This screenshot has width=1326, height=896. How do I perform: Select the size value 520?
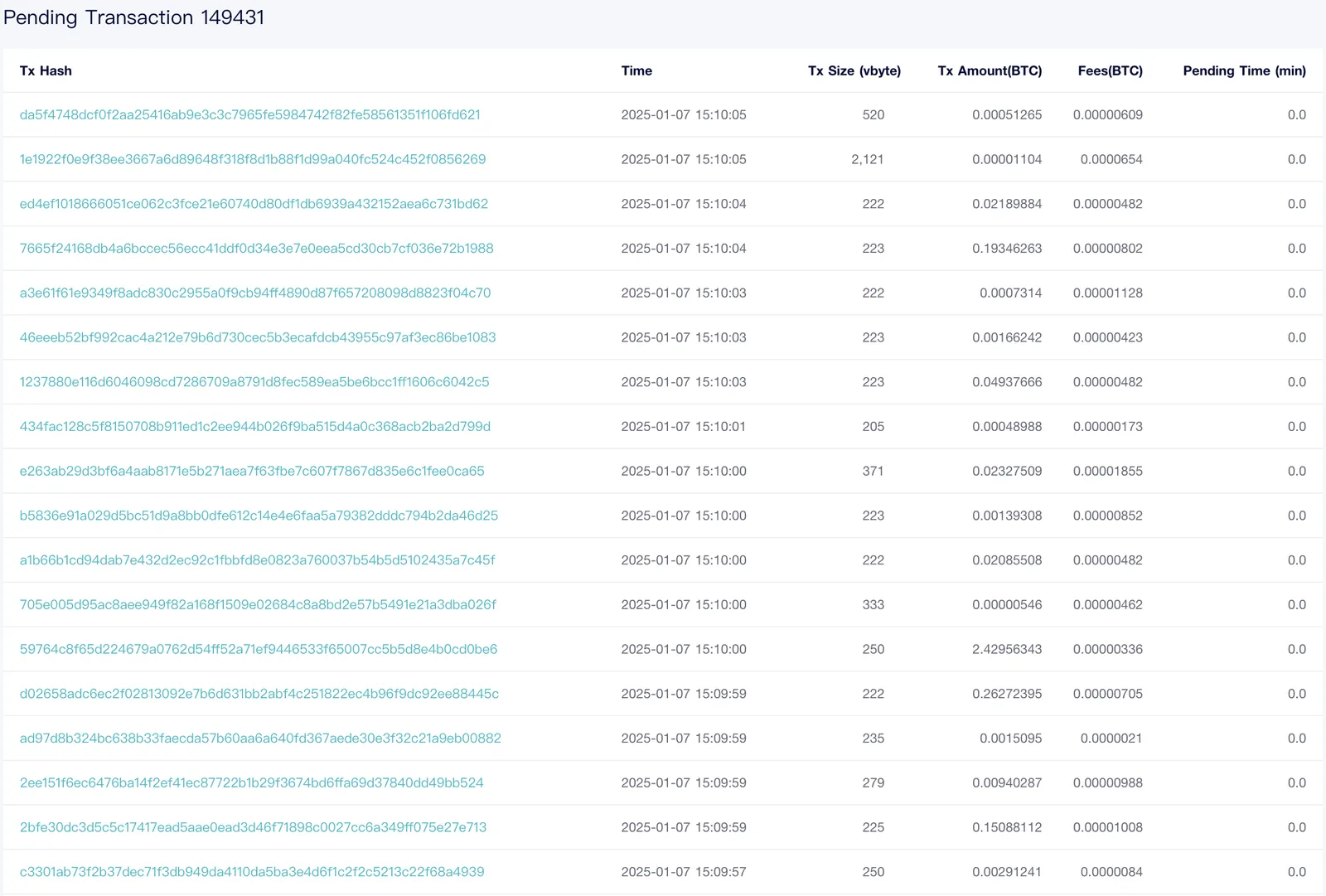874,114
